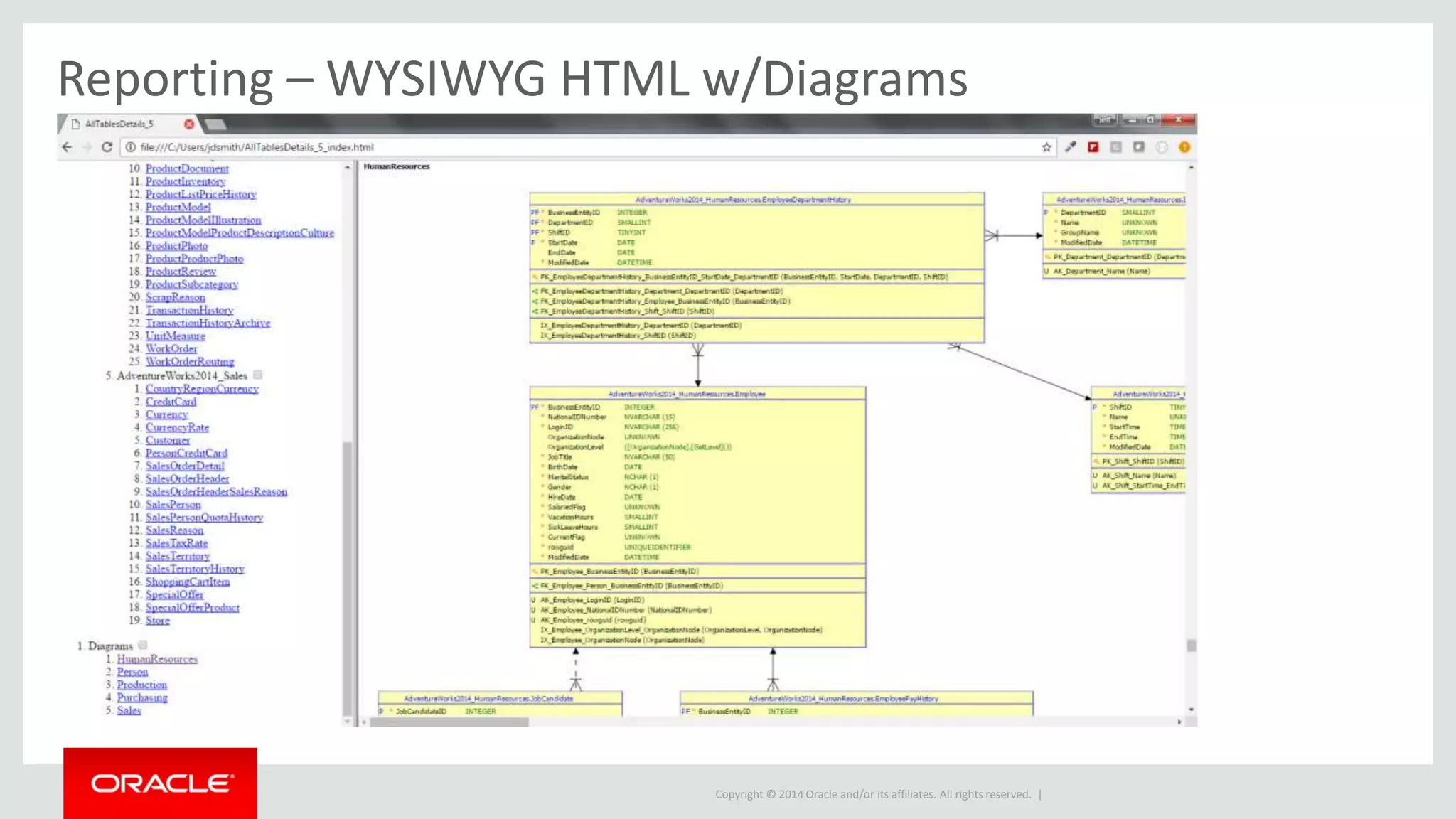
Task: Open the ProductModel table link
Action: point(178,207)
